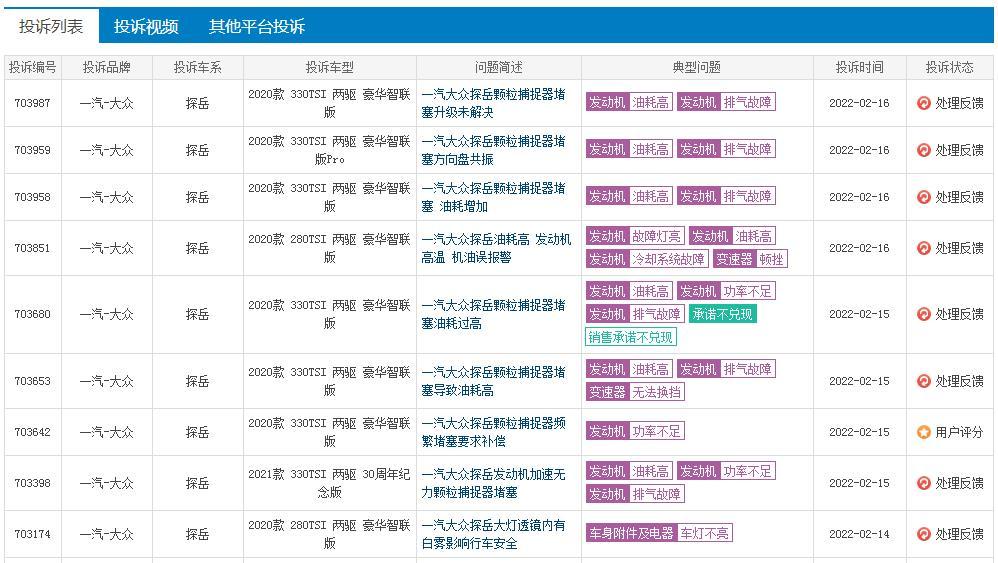Click 发动机 功率不足 tag in row 703642
Viewport: 998px width, 563px height.
coord(635,432)
